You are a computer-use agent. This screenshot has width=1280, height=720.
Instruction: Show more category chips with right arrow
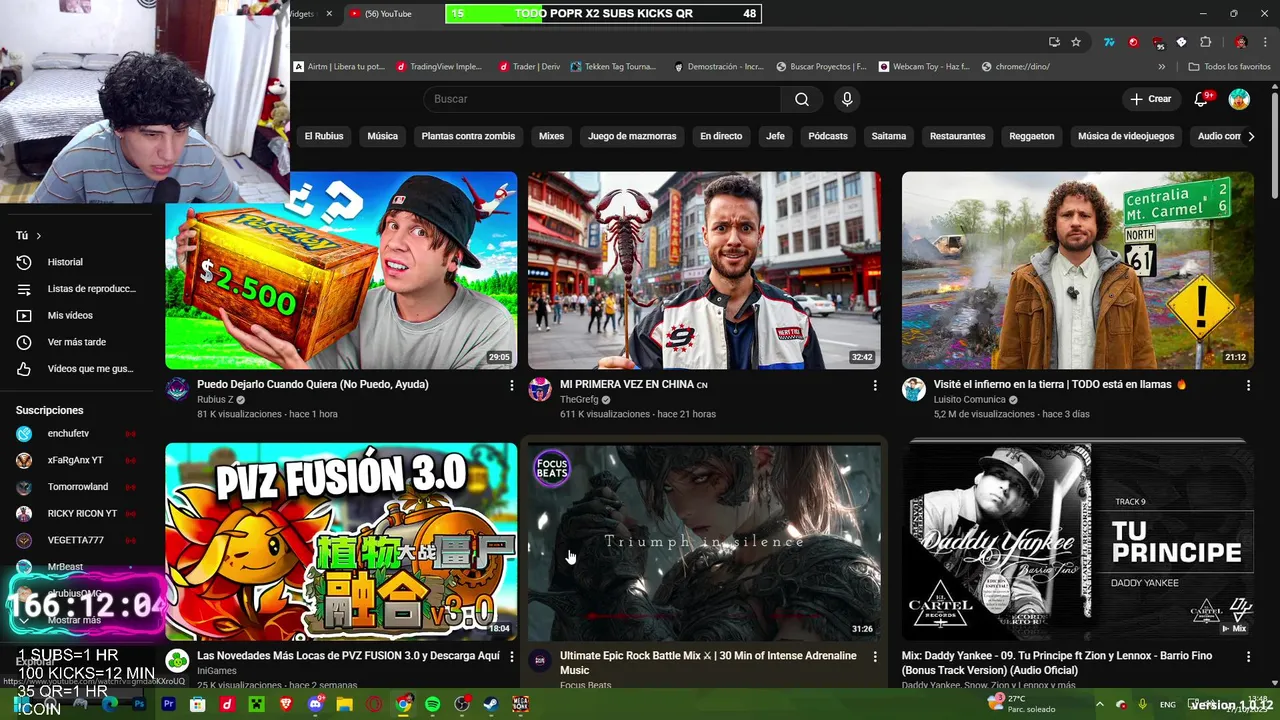[x=1250, y=136]
